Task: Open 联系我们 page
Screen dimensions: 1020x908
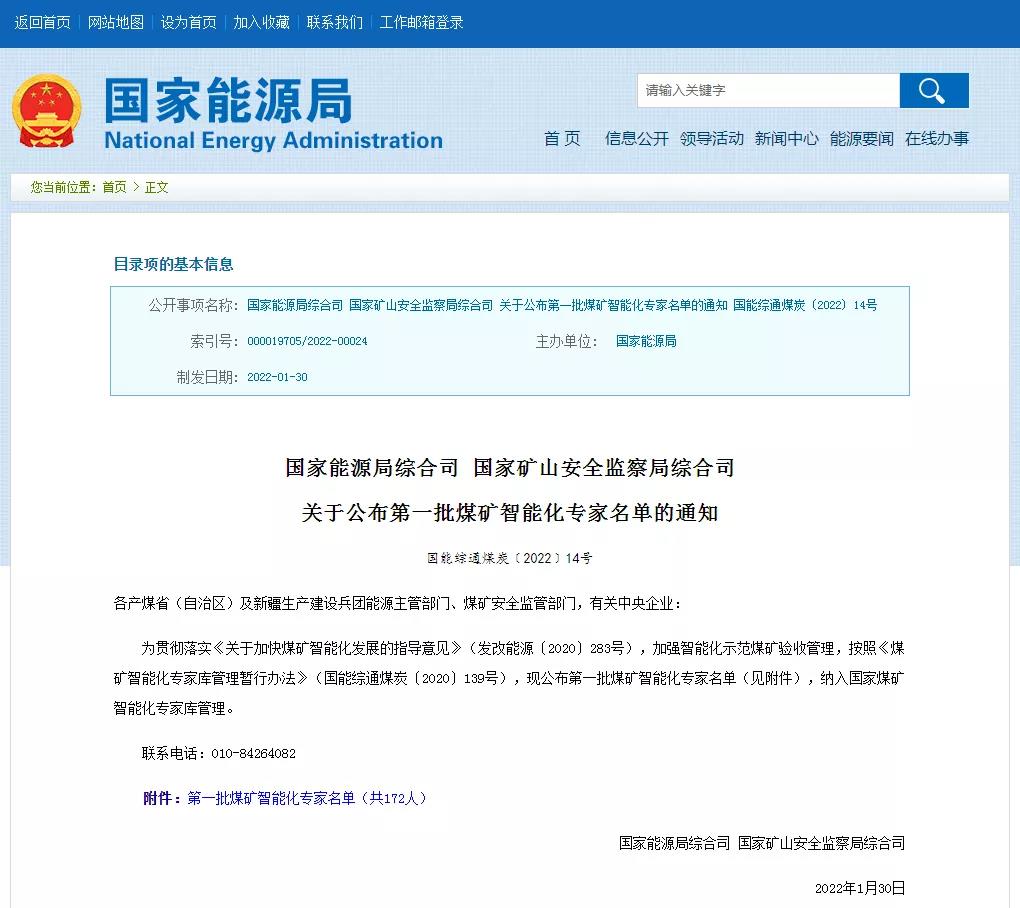Action: pos(335,22)
